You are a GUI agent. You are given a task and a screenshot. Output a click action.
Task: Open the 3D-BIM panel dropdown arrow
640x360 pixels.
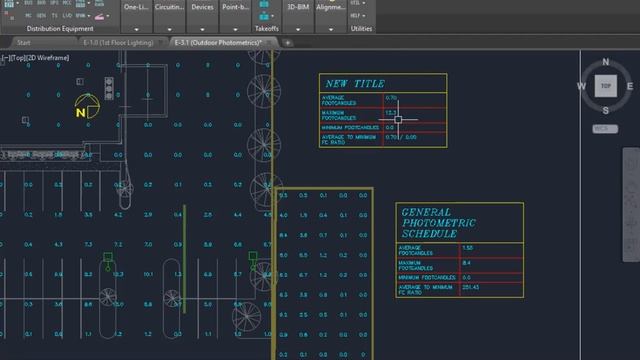(x=298, y=29)
